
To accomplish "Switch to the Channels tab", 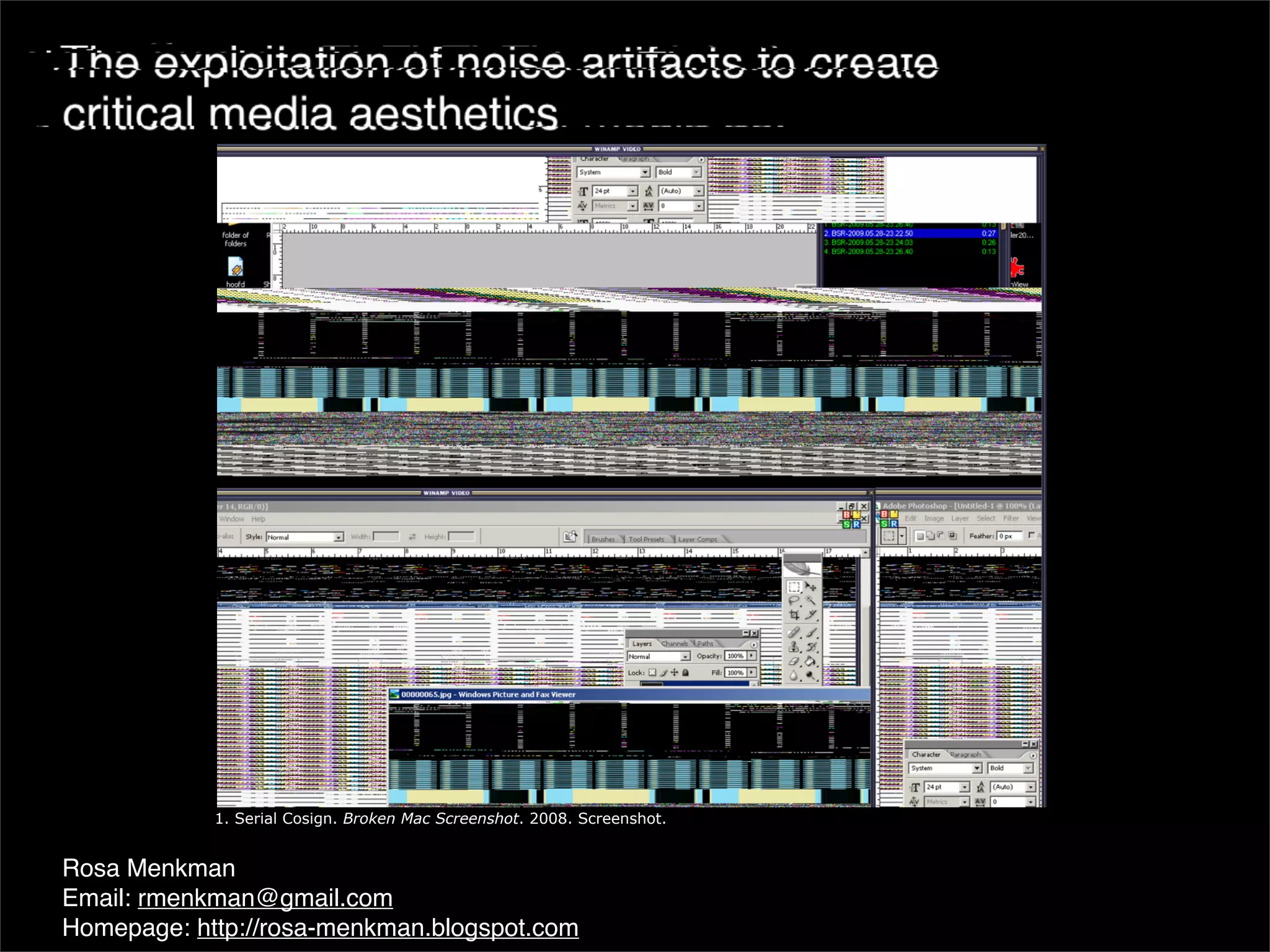I will pos(675,644).
